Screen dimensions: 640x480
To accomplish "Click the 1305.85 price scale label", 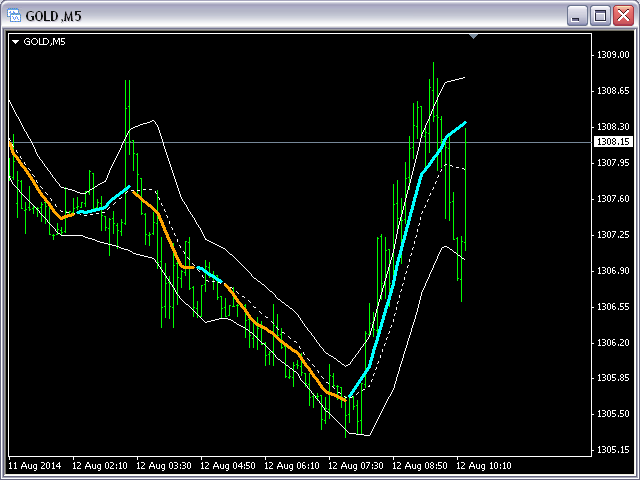I will [x=613, y=378].
